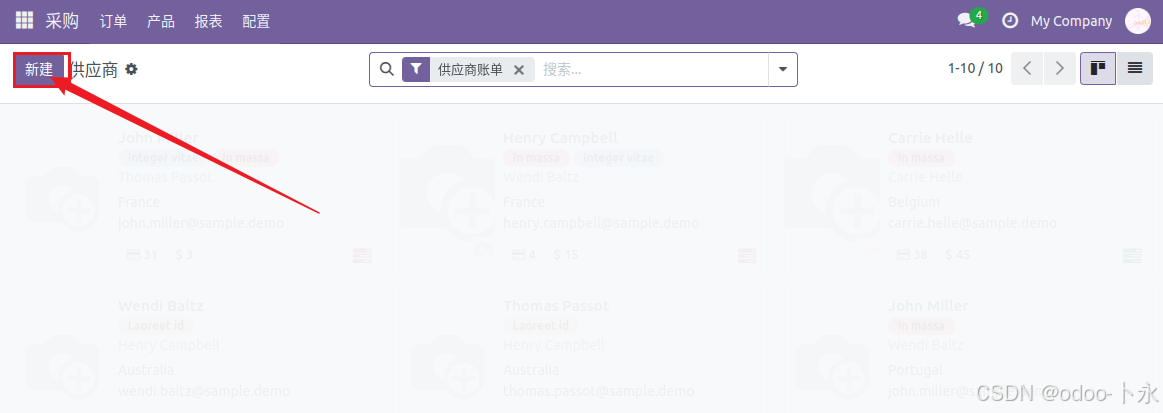1163x413 pixels.
Task: Open the user avatar menu
Action: (1138, 21)
